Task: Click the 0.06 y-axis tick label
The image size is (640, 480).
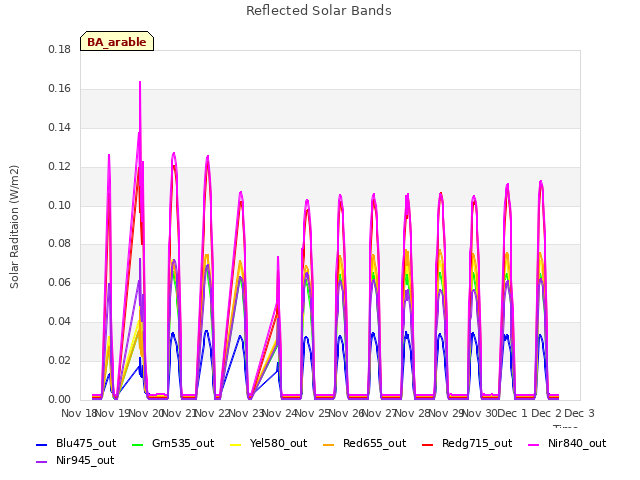Action: pyautogui.click(x=60, y=282)
